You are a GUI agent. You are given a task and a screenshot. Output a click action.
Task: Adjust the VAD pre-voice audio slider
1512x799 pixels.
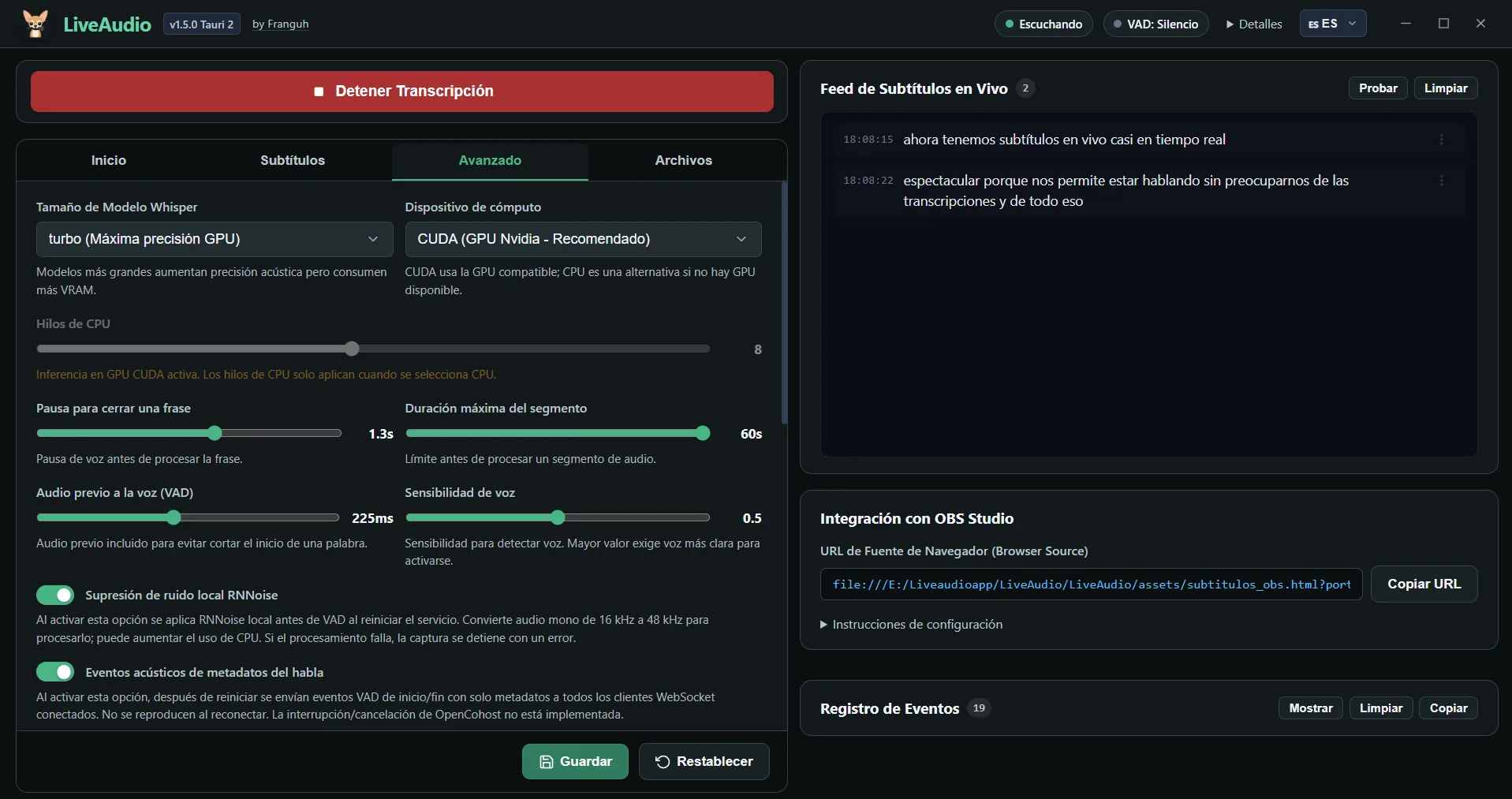pyautogui.click(x=188, y=517)
